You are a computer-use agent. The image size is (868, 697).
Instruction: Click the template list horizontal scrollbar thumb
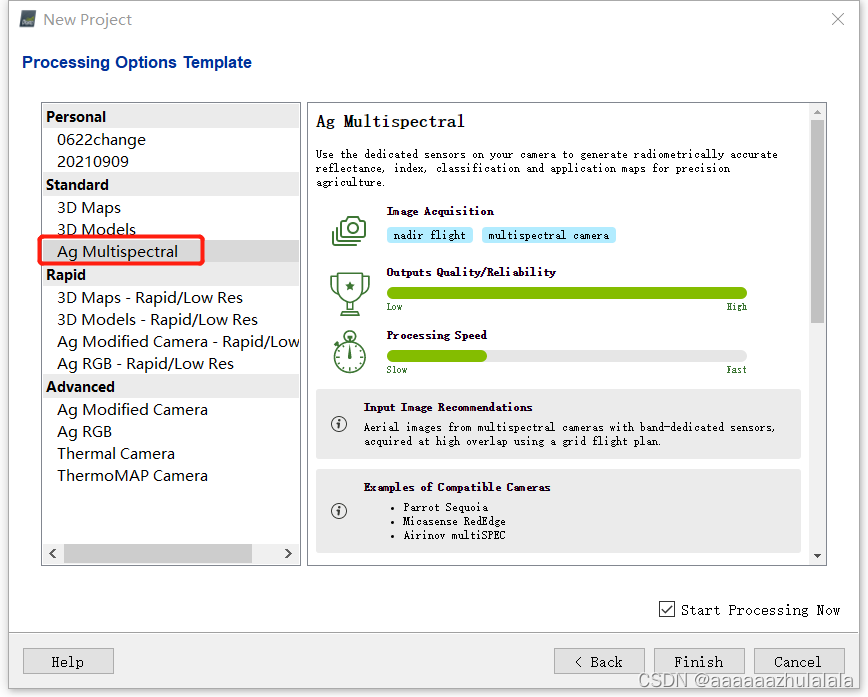[x=158, y=553]
